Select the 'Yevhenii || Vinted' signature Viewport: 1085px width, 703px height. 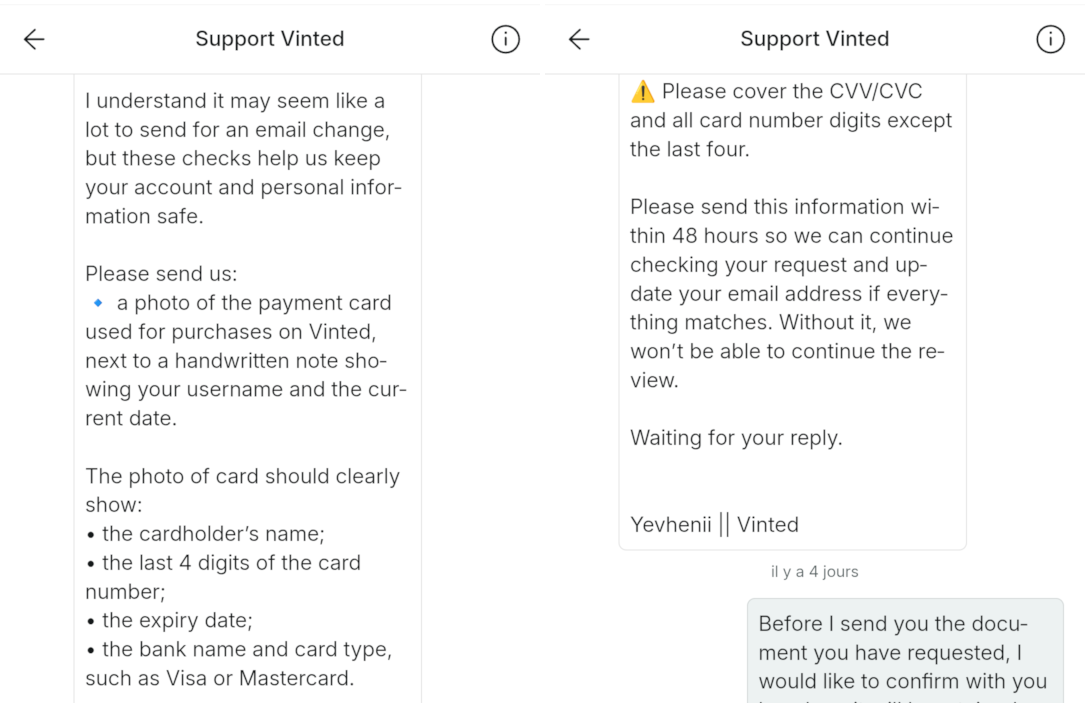click(x=714, y=524)
